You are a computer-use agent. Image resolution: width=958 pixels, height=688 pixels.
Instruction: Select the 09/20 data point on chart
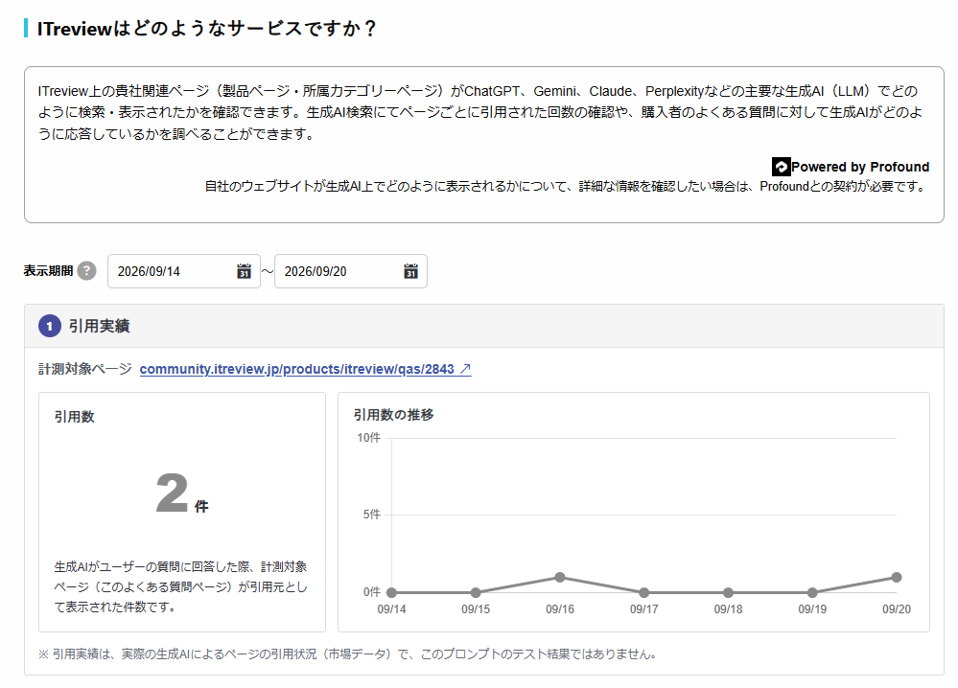(896, 577)
